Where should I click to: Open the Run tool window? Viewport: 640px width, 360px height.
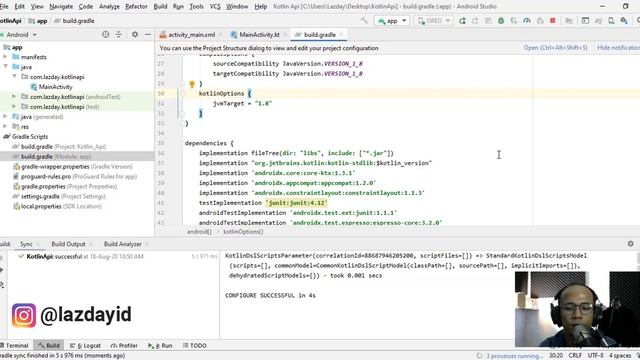point(160,345)
